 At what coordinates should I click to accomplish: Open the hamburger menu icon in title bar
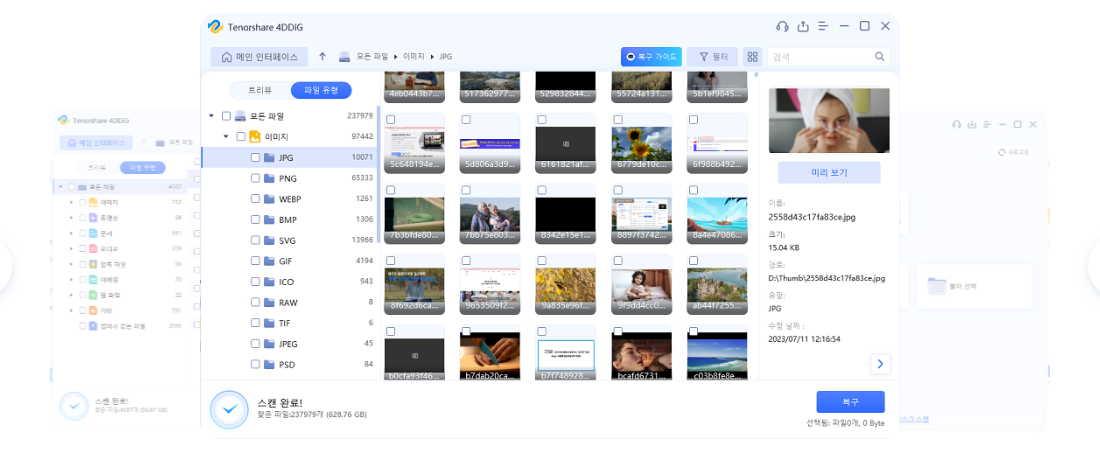click(x=824, y=27)
